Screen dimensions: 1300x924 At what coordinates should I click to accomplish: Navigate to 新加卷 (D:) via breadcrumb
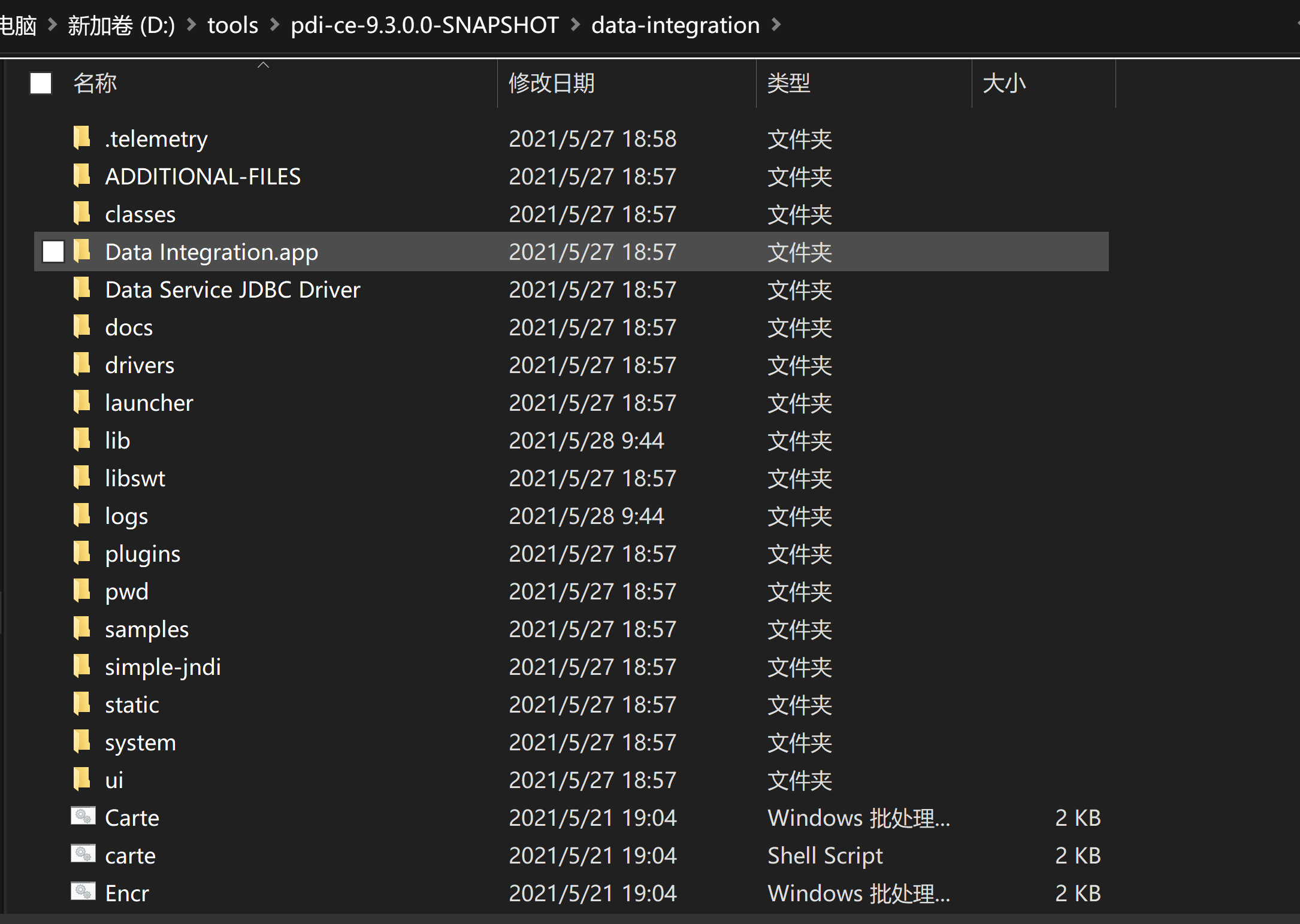coord(120,25)
